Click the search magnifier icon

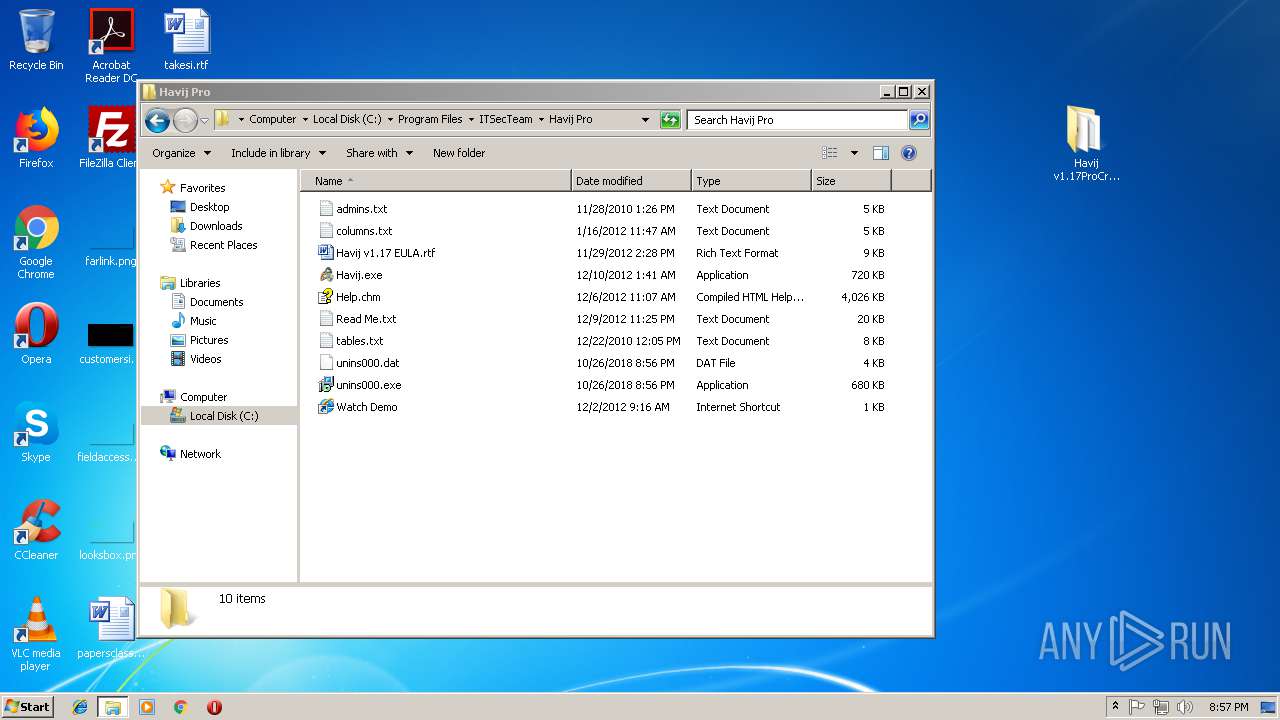point(918,120)
